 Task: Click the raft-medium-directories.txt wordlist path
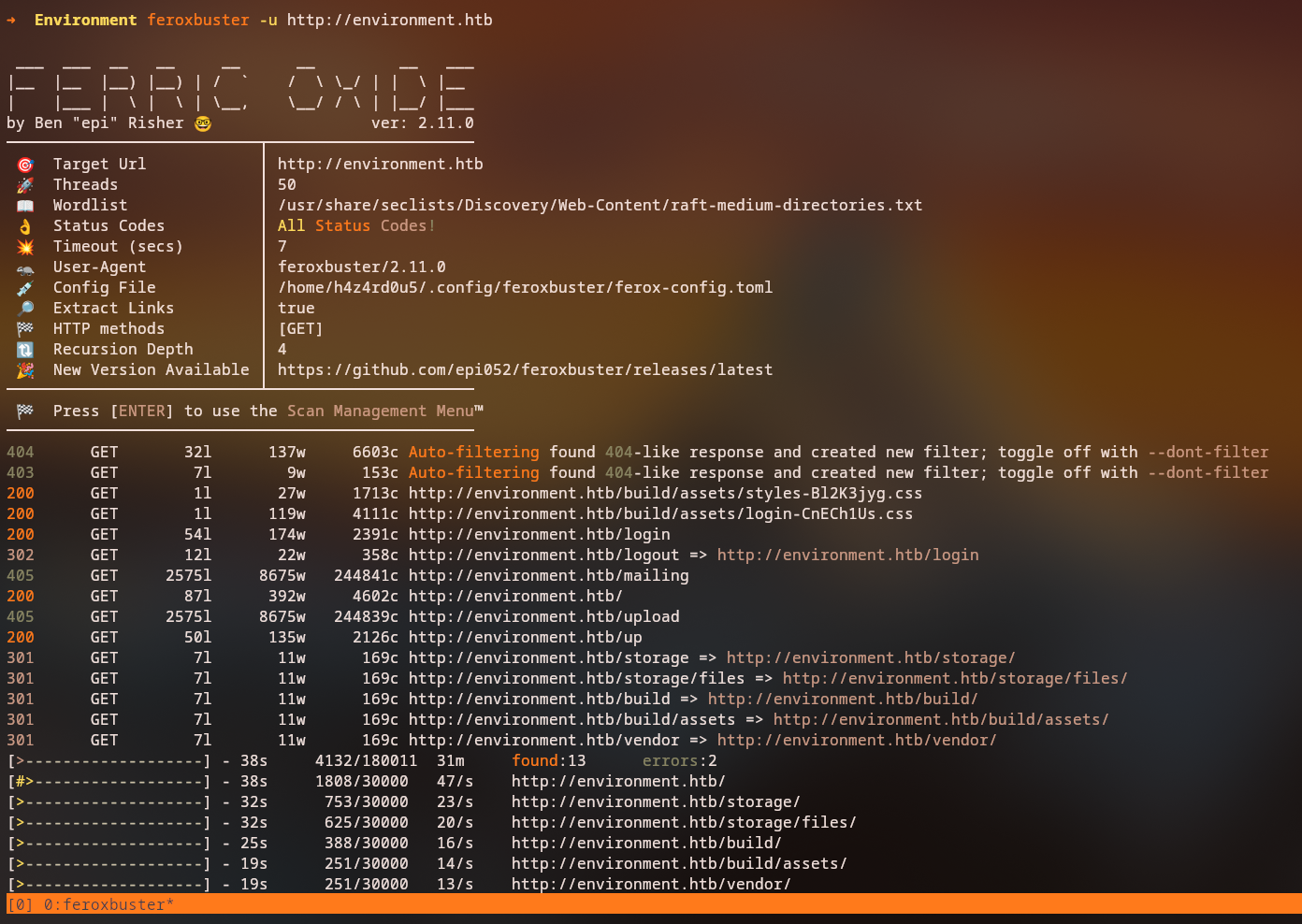600,206
